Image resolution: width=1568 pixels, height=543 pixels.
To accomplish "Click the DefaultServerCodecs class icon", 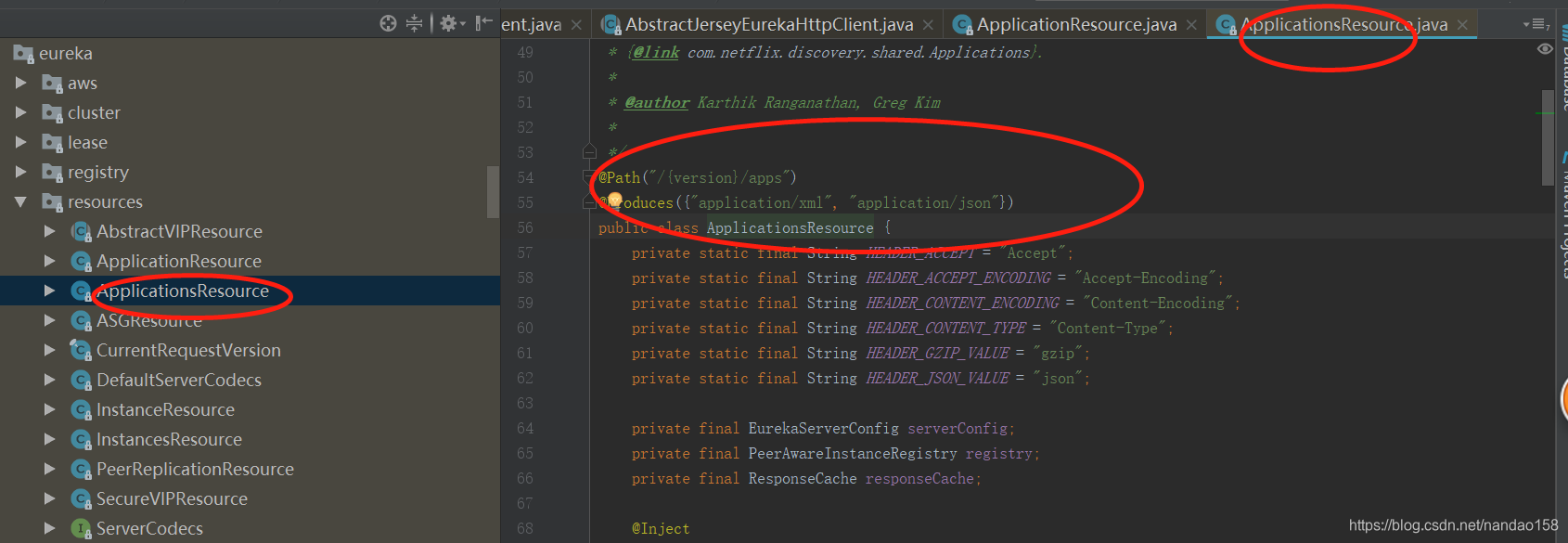I will click(81, 381).
